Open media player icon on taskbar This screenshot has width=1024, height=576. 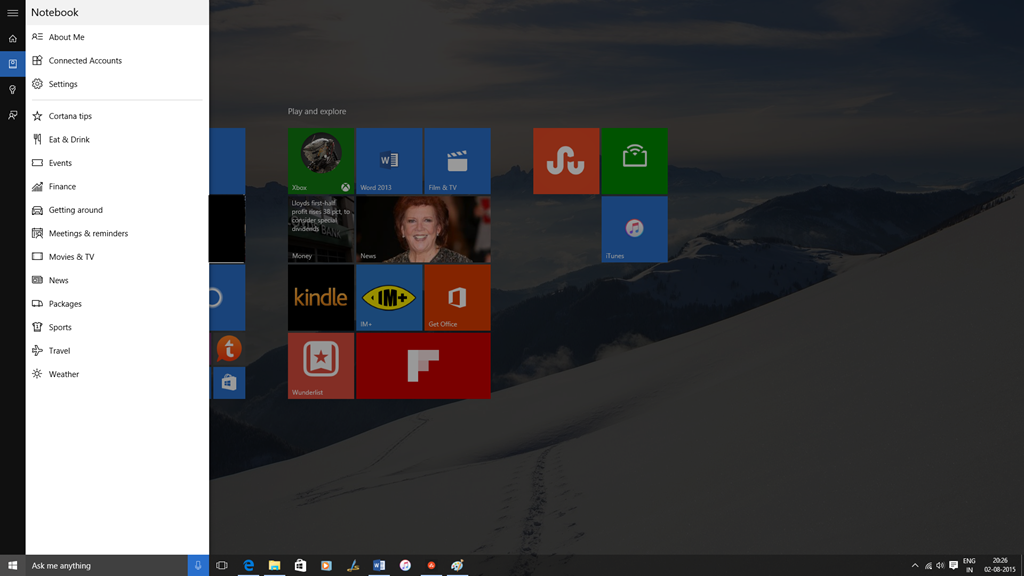327,566
